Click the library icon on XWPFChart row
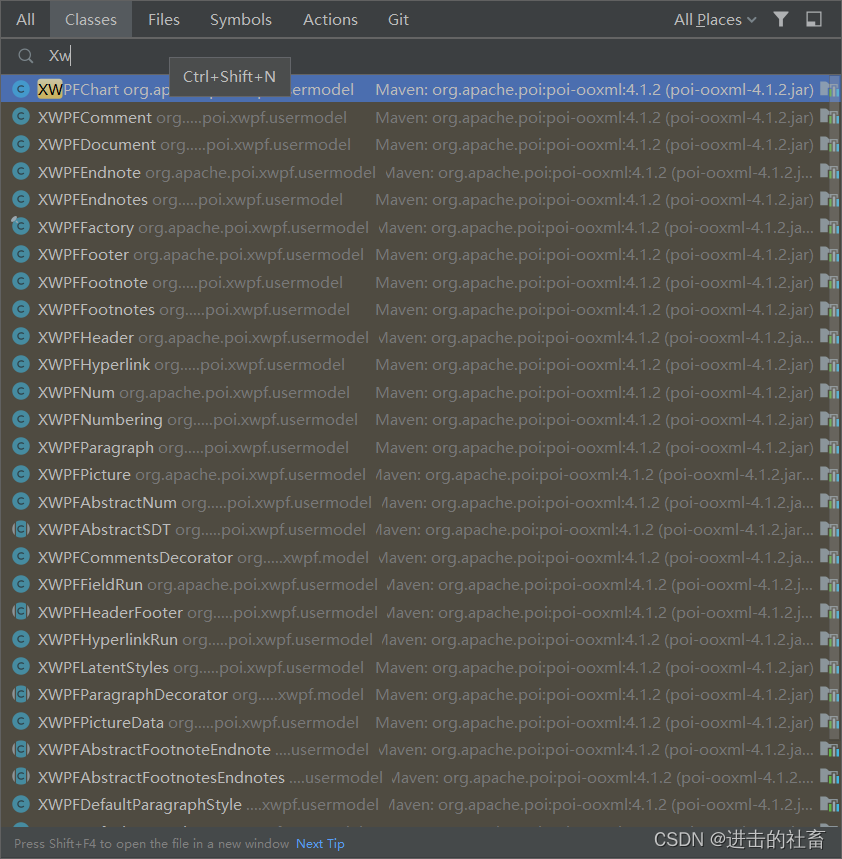This screenshot has width=842, height=859. click(x=829, y=89)
